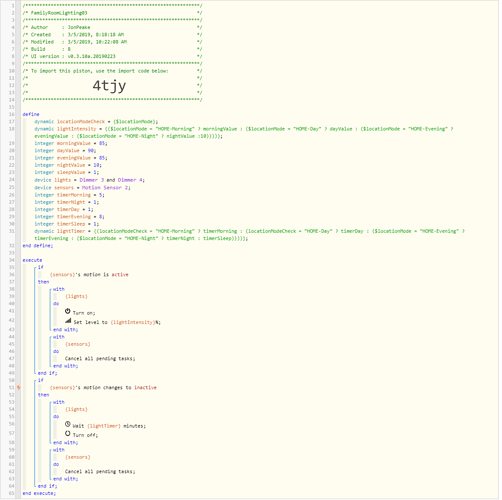
Task: Select the integer timerSleep = 1 line
Action: pos(67,225)
